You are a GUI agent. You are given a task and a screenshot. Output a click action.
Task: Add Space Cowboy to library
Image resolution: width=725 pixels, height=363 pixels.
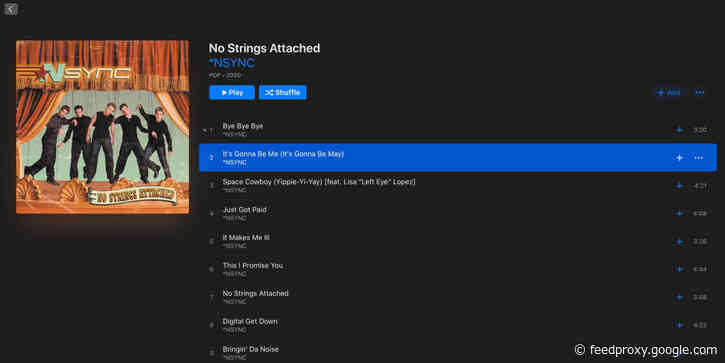pos(679,186)
